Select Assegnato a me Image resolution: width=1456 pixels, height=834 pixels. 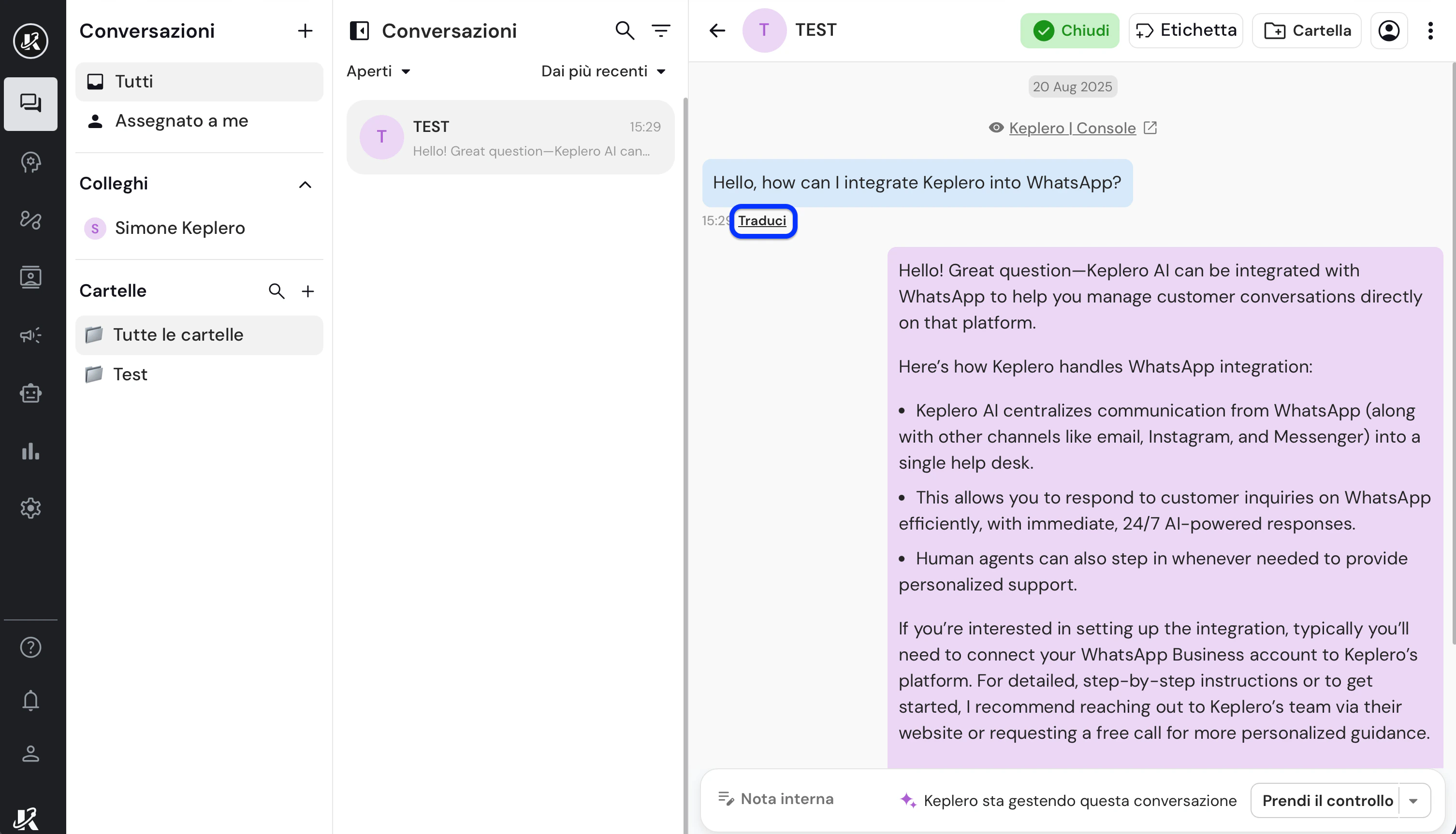199,121
